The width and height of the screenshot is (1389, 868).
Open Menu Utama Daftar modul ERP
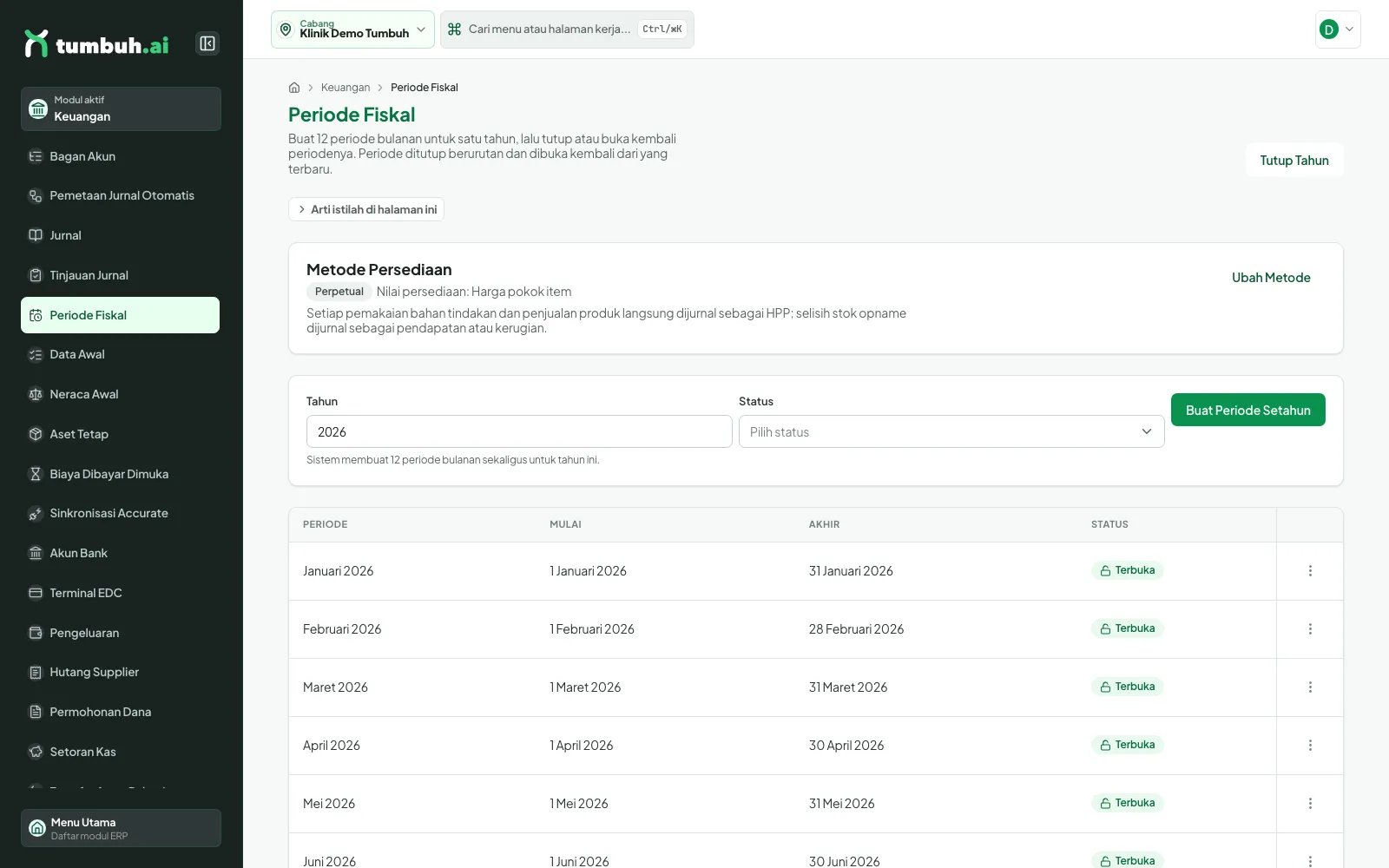click(x=121, y=828)
